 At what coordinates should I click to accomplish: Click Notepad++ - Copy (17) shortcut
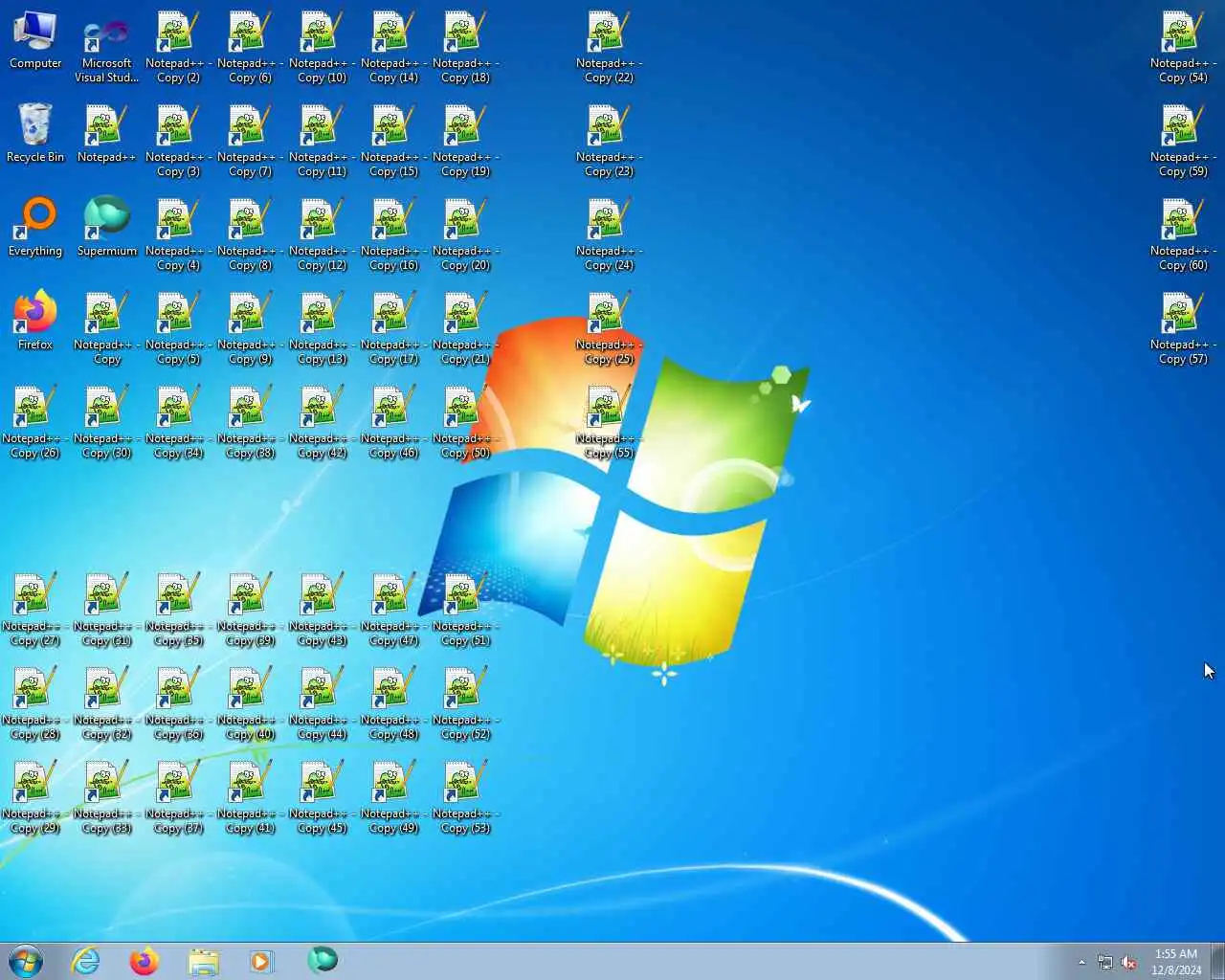(x=394, y=328)
